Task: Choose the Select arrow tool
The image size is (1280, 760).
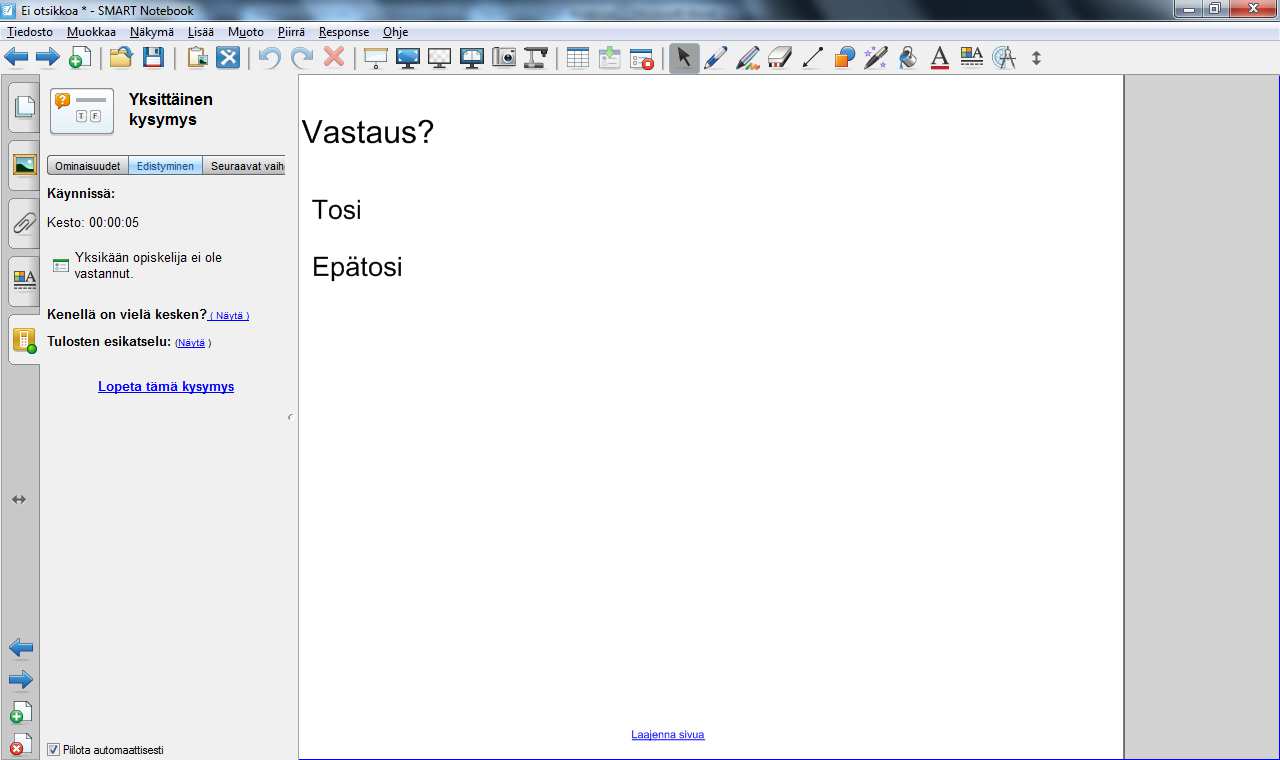Action: [x=684, y=58]
